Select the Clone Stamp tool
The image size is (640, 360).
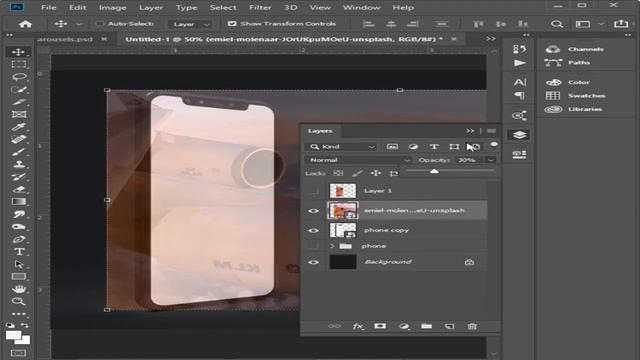(x=18, y=164)
